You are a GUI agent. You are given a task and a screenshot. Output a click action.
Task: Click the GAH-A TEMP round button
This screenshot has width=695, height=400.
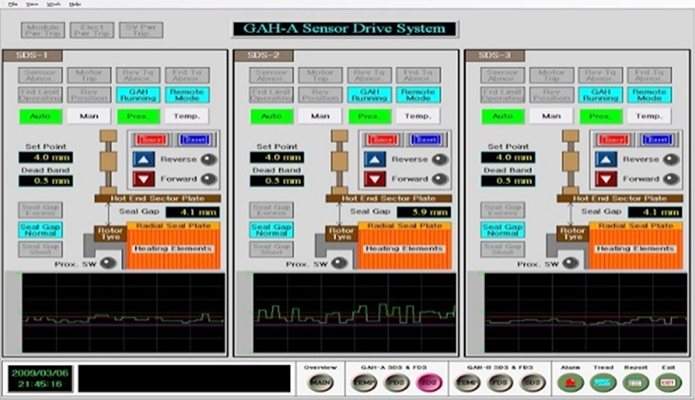[x=366, y=381]
